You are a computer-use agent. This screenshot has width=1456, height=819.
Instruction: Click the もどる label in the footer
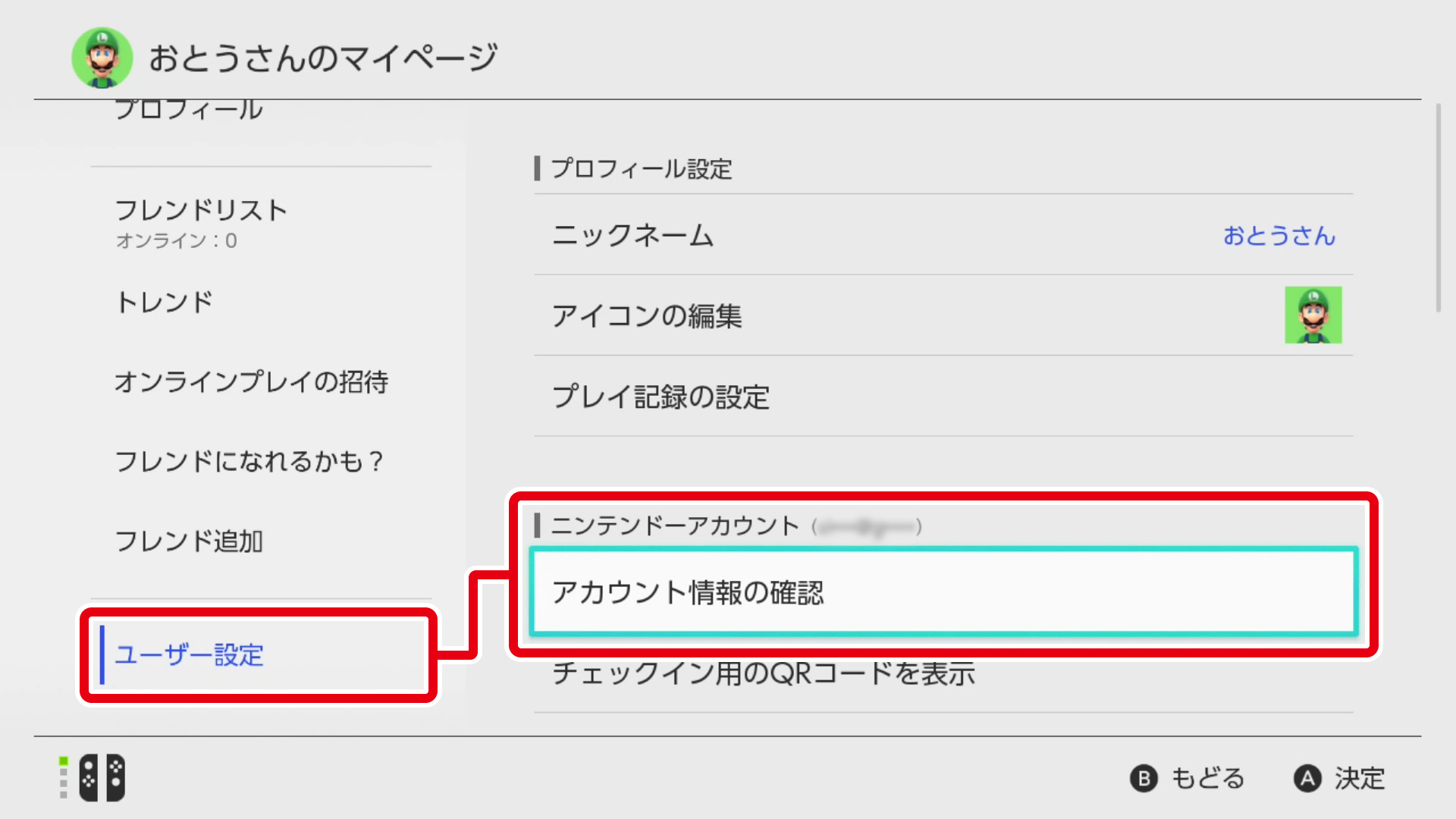(x=1208, y=779)
